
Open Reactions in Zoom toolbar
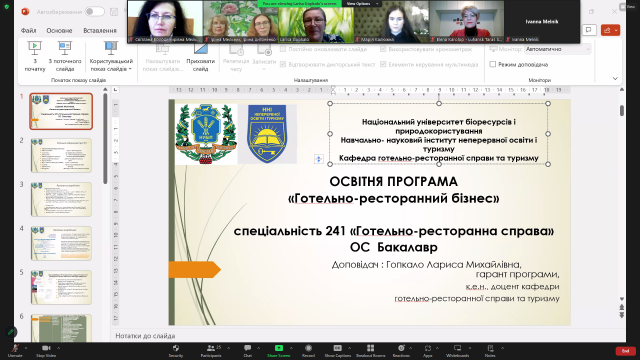[401, 350]
